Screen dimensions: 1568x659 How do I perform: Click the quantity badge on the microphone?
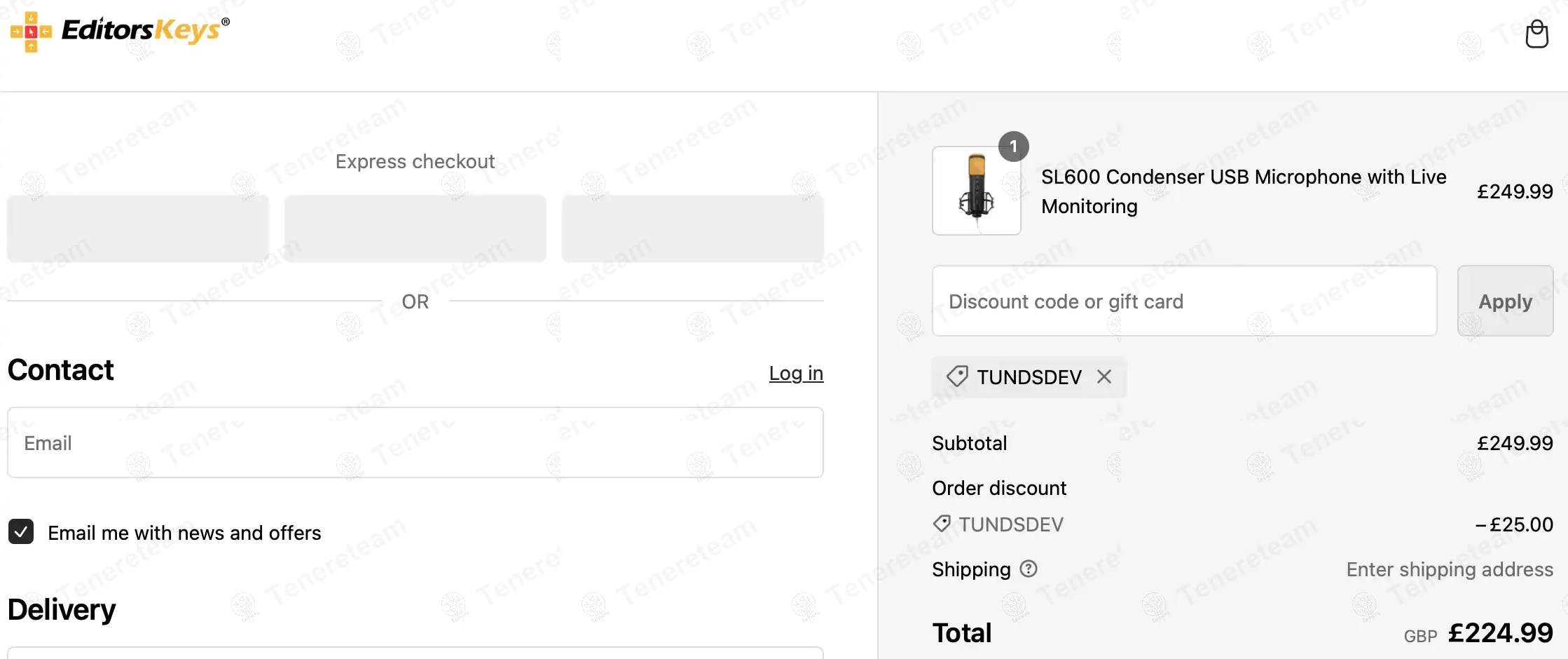[x=1013, y=147]
